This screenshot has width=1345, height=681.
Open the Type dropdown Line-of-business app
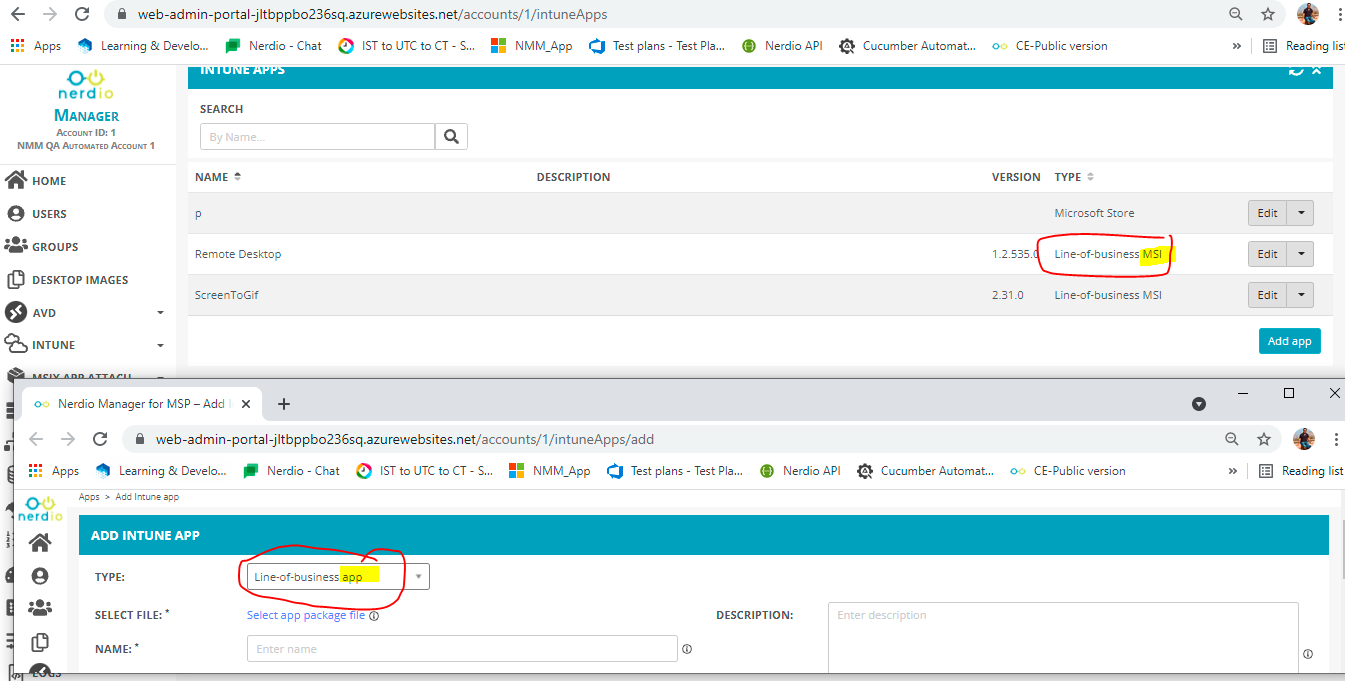point(338,577)
